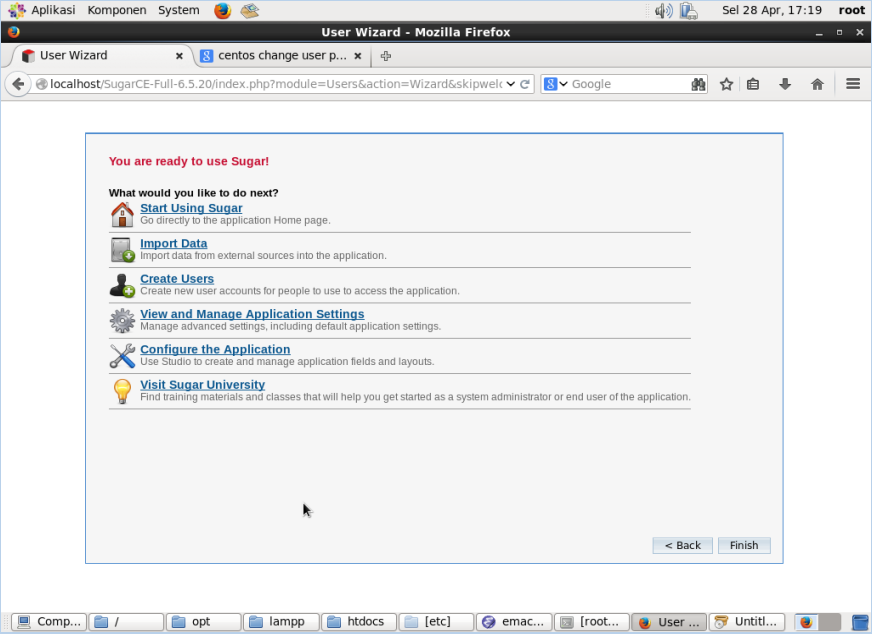Image resolution: width=872 pixels, height=634 pixels.
Task: Click the browser back navigation arrow
Action: coord(18,84)
